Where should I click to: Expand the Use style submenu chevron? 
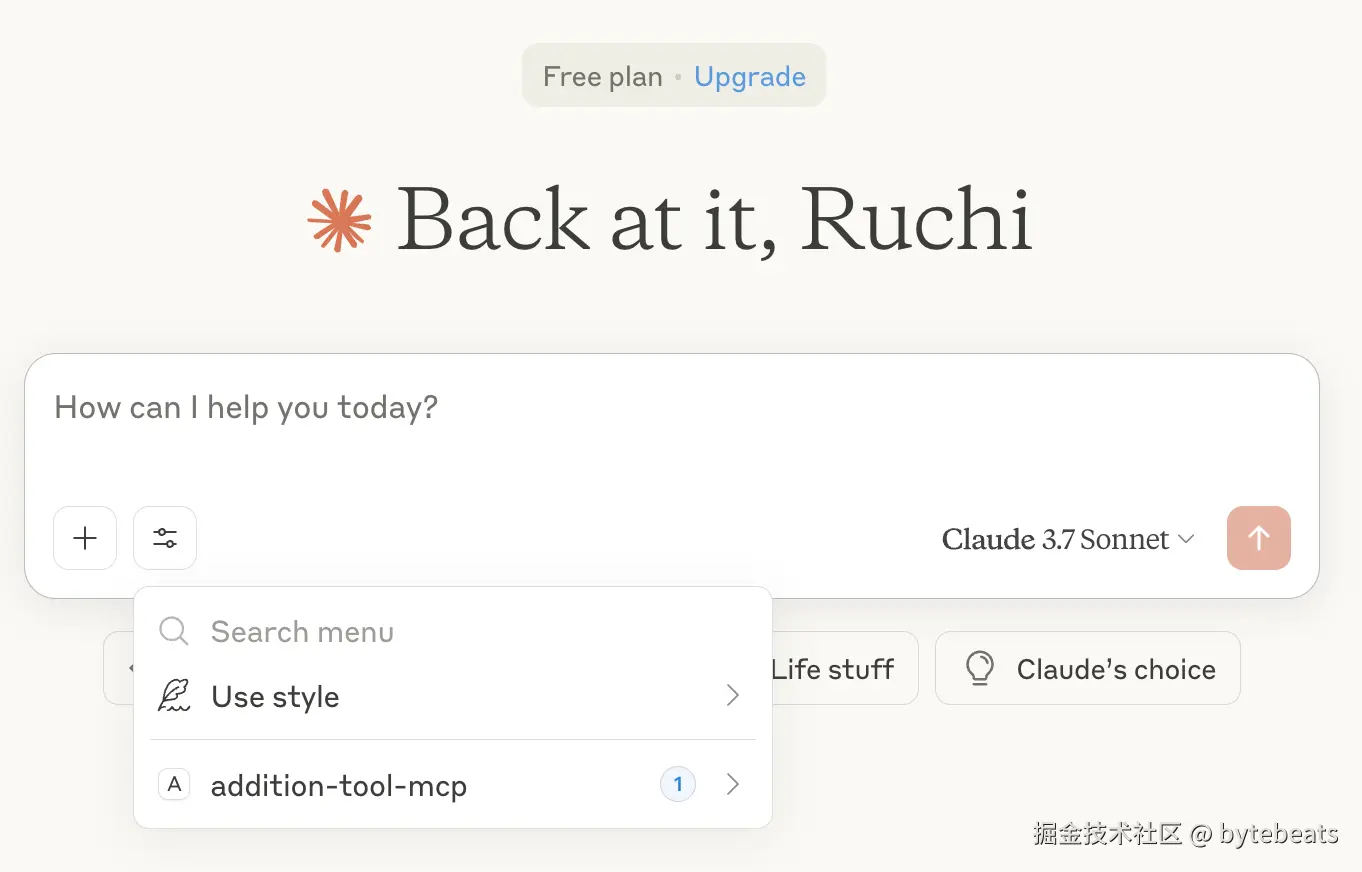click(x=733, y=696)
